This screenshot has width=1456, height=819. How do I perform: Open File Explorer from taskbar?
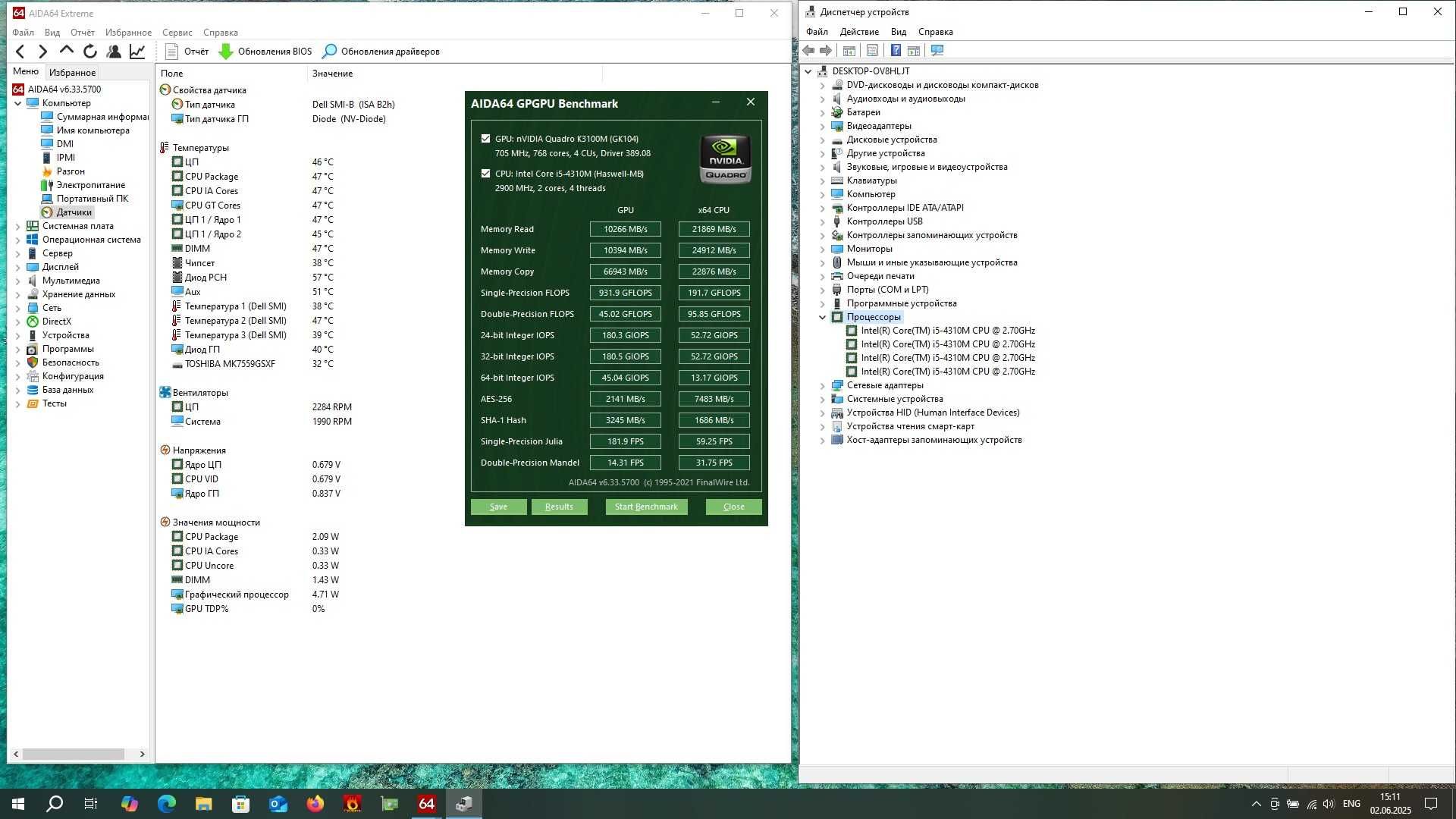pyautogui.click(x=203, y=804)
